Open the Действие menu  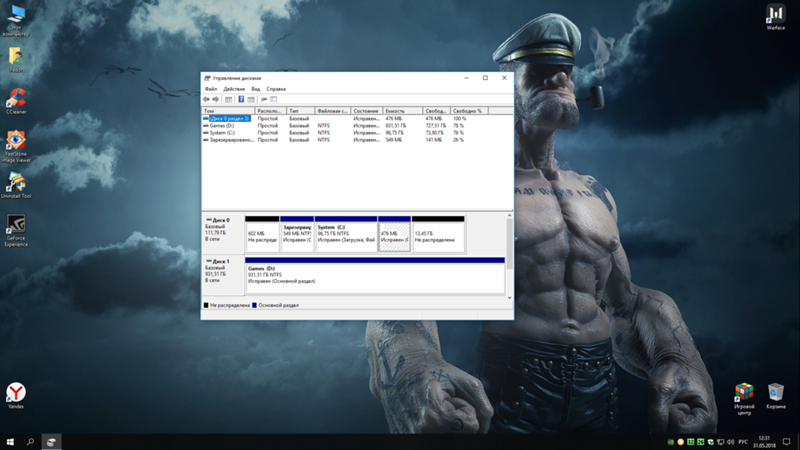click(x=234, y=89)
